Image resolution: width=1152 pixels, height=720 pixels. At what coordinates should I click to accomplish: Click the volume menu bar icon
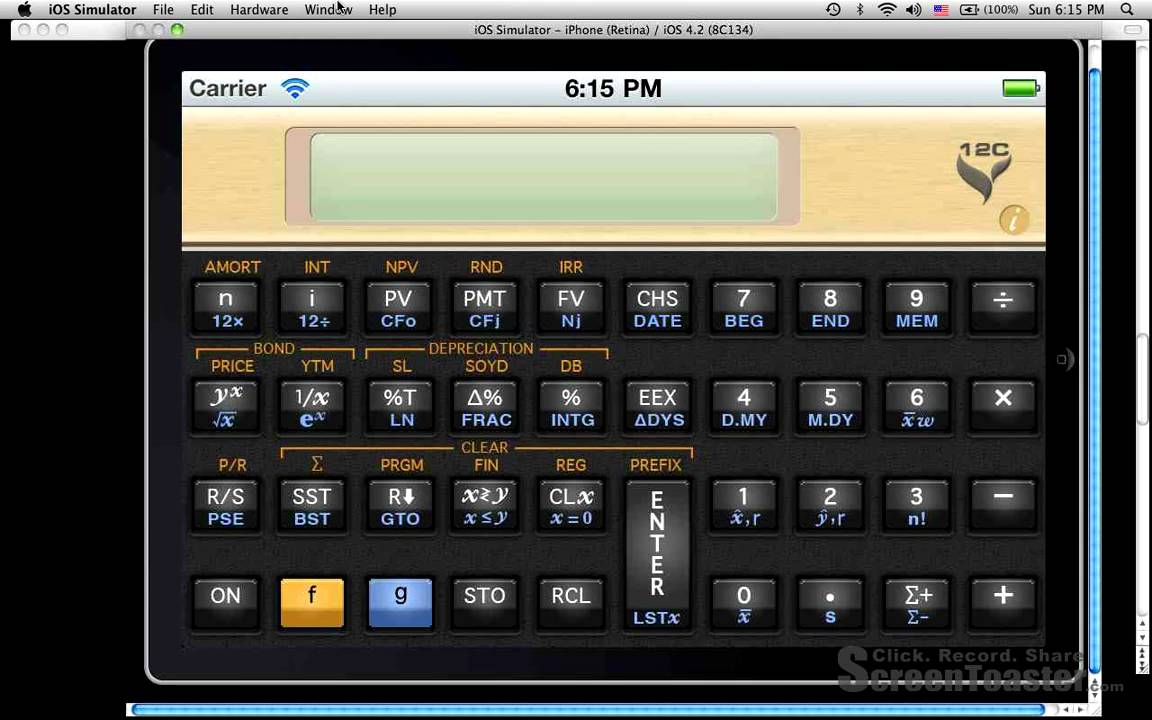pos(913,10)
